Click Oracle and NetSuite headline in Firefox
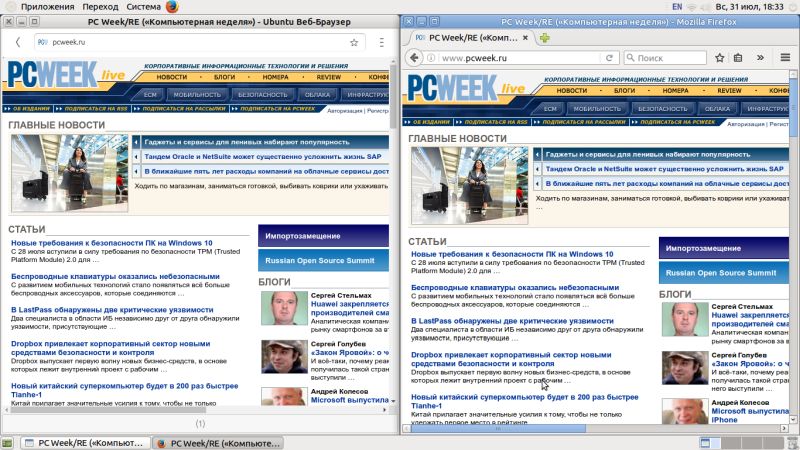This screenshot has width=800, height=450. point(664,169)
